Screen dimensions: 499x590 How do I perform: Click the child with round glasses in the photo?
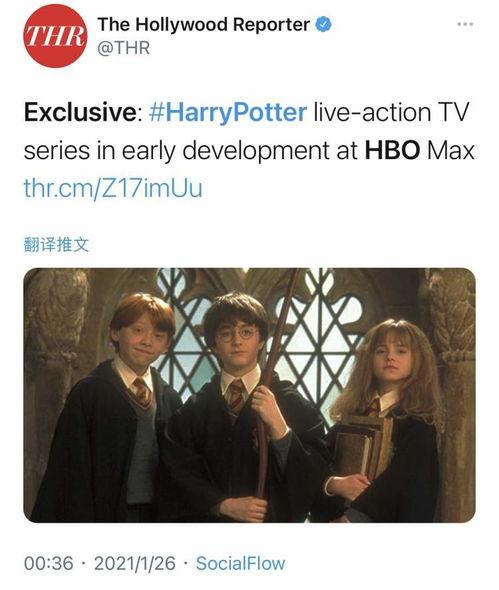(x=241, y=406)
